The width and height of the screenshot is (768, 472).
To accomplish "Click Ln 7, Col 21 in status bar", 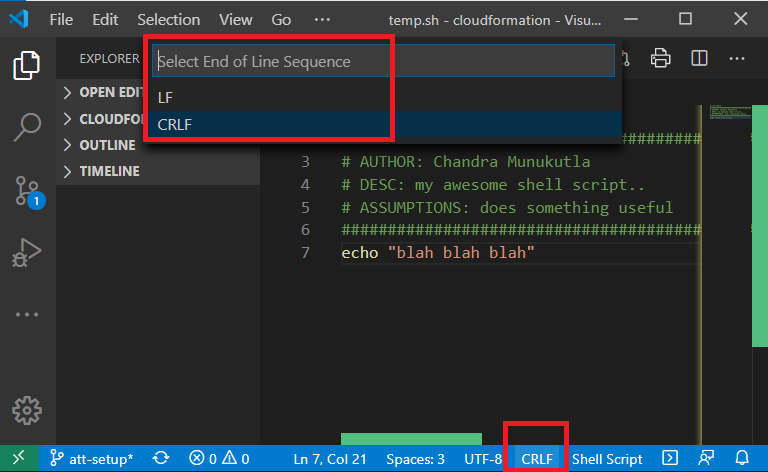I will point(330,459).
